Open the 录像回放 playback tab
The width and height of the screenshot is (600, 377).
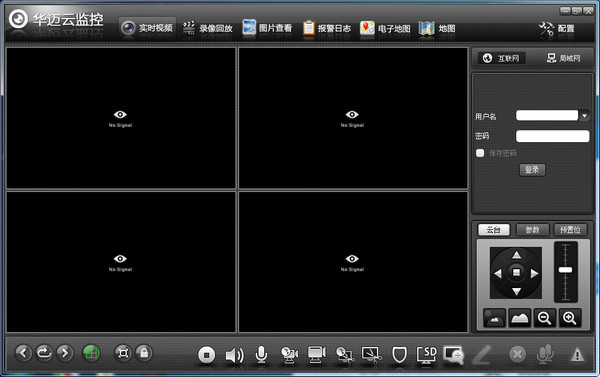pos(208,28)
